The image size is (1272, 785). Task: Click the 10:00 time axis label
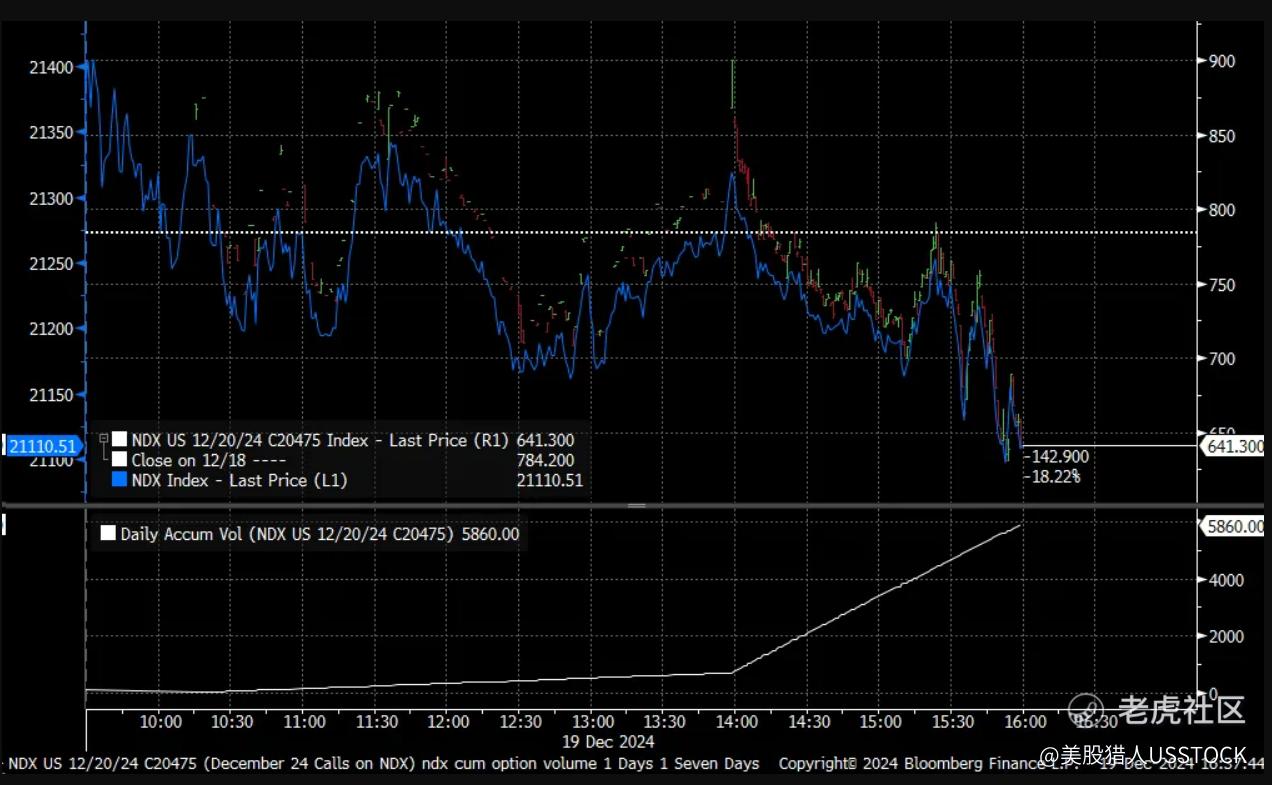(161, 722)
